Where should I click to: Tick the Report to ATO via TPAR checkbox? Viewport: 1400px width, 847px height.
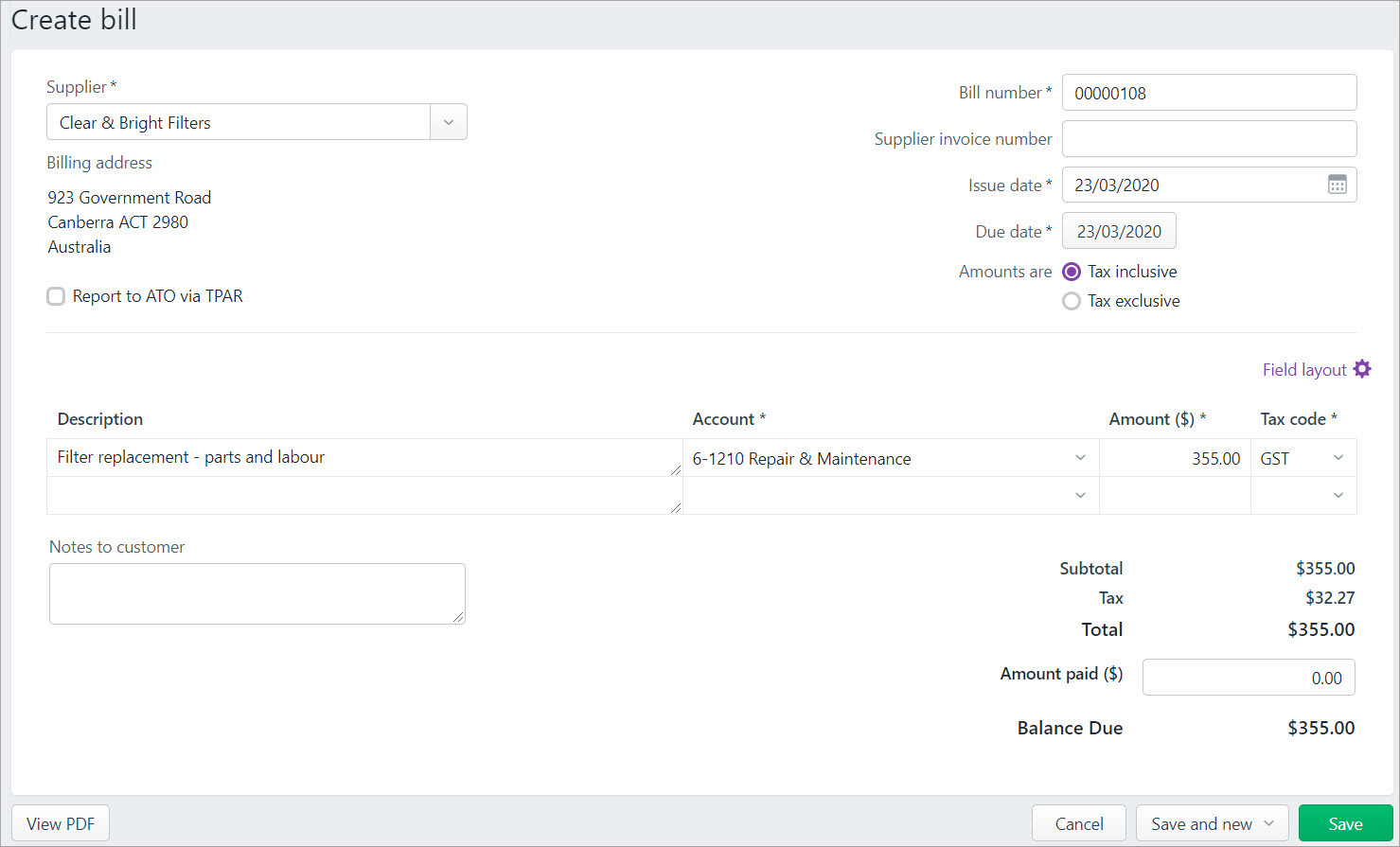(x=57, y=296)
